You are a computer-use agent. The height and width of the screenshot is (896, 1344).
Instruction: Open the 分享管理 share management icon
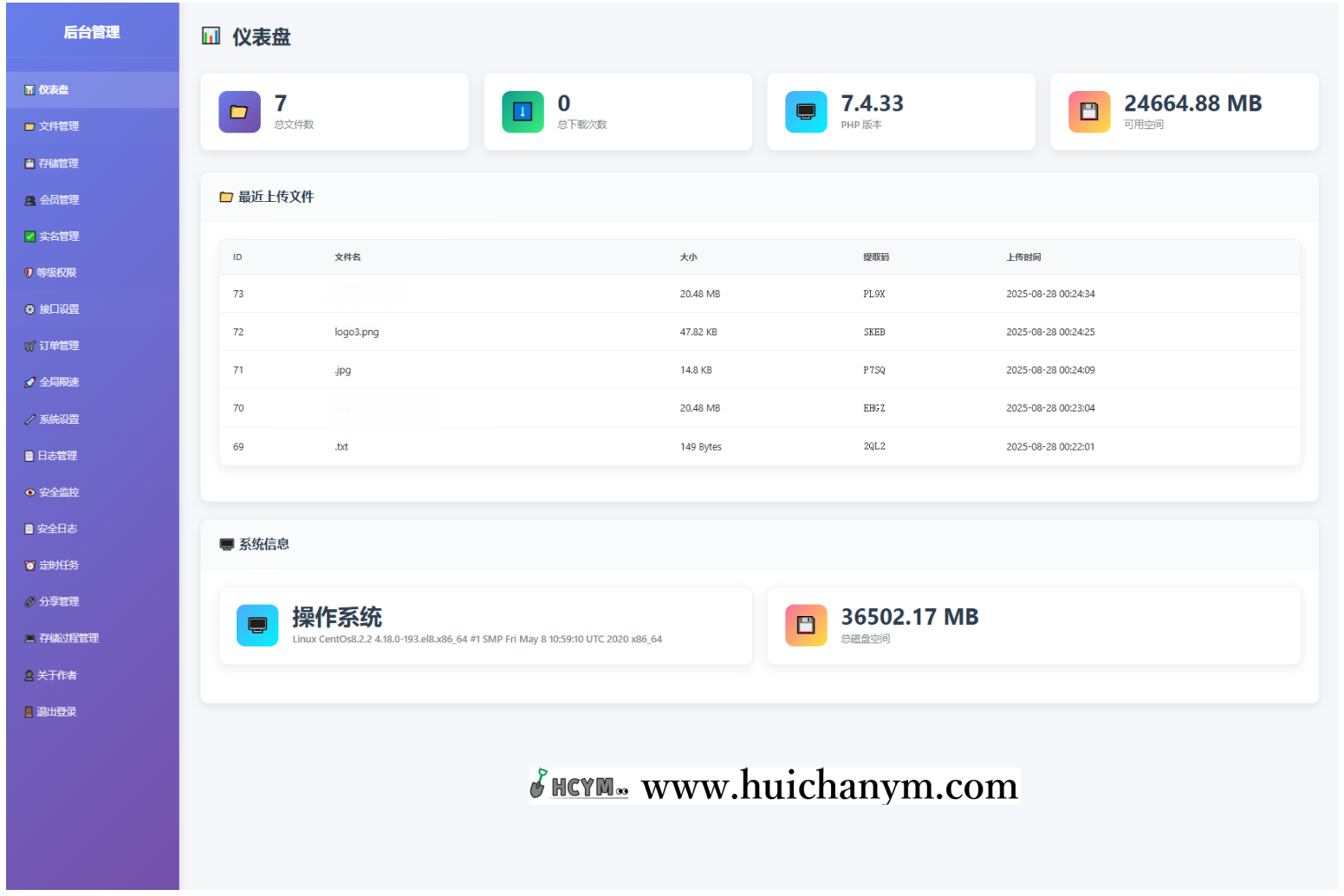28,601
